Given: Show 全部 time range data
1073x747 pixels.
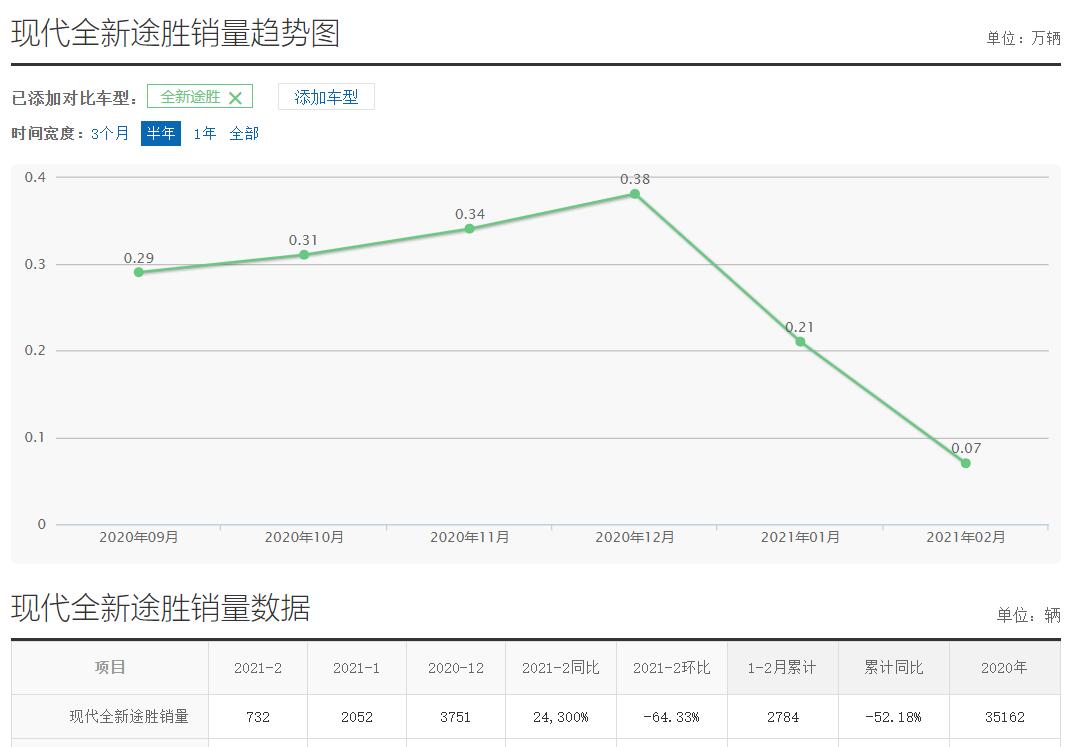Looking at the screenshot, I should point(244,133).
